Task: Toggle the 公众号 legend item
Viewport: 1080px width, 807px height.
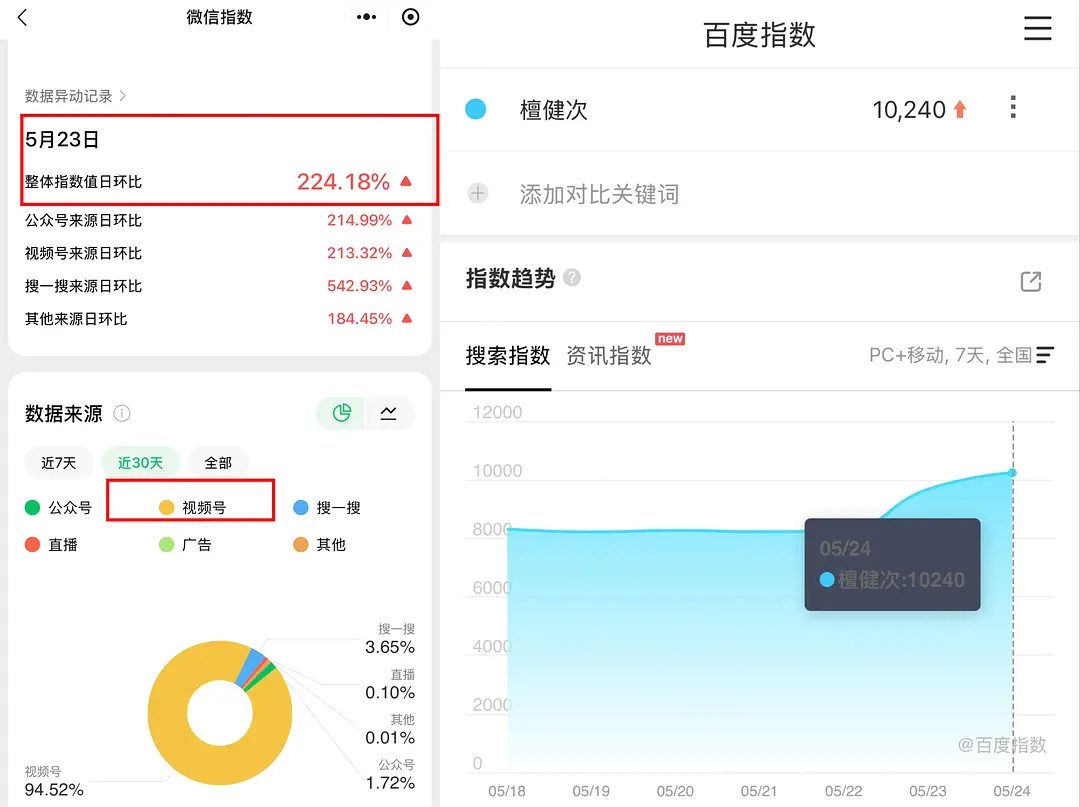Action: [x=59, y=507]
